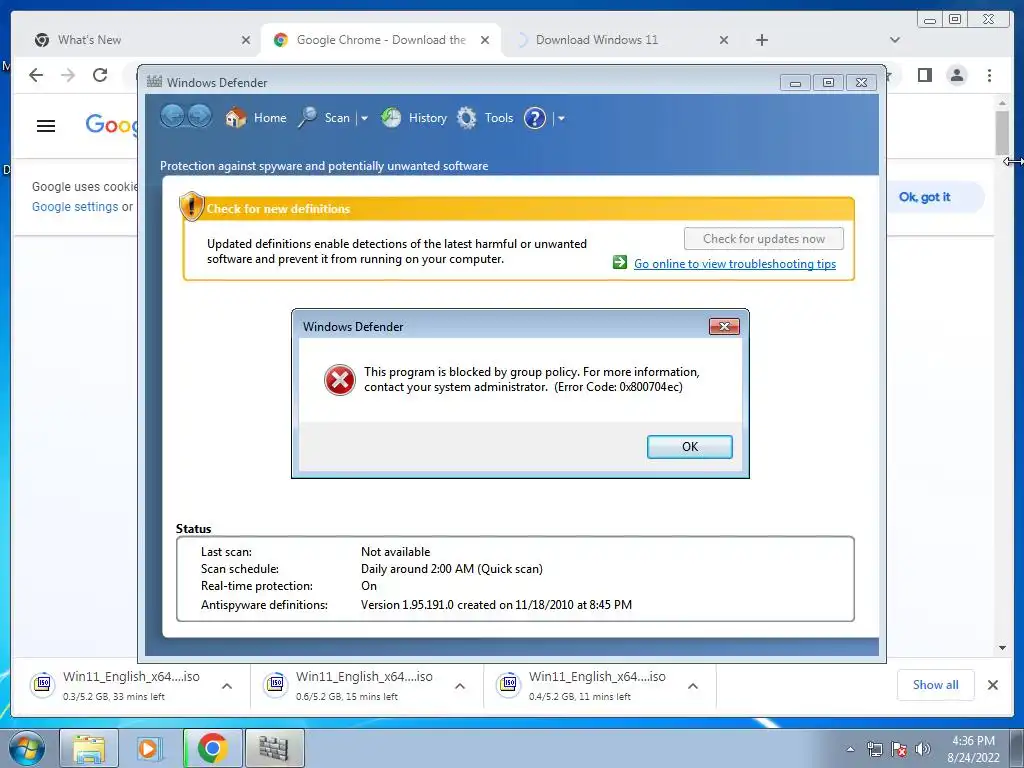Image resolution: width=1024 pixels, height=768 pixels.
Task: Open Chrome tab search chevron
Action: 895,40
